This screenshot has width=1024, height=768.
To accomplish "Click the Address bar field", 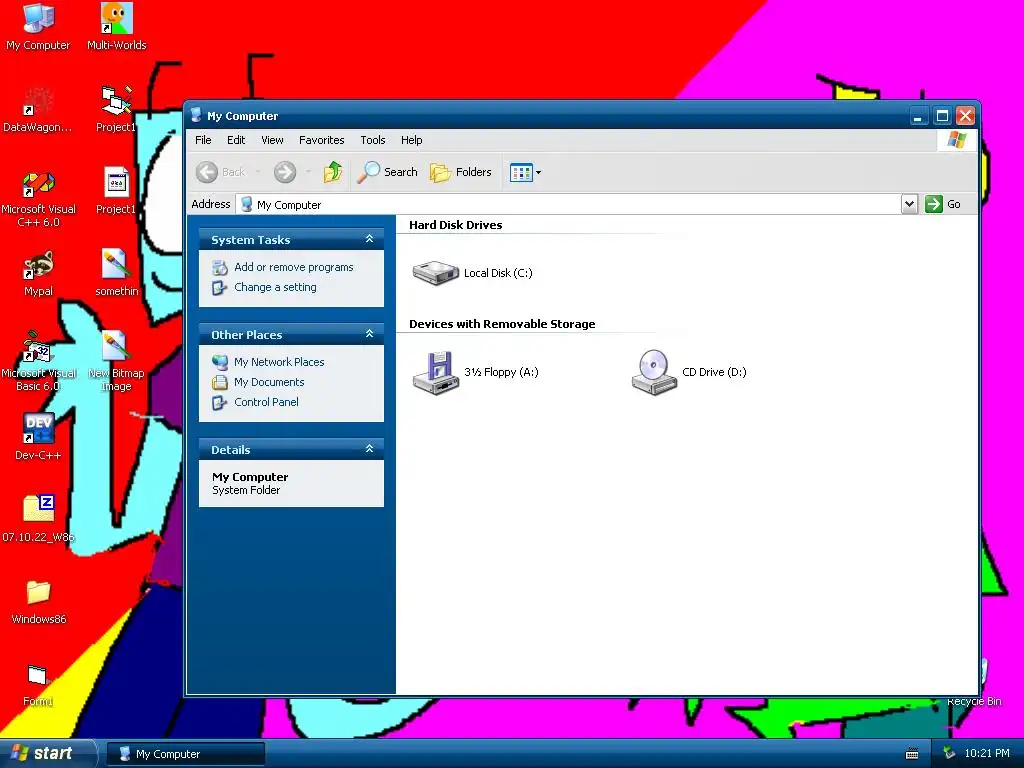I will [568, 204].
